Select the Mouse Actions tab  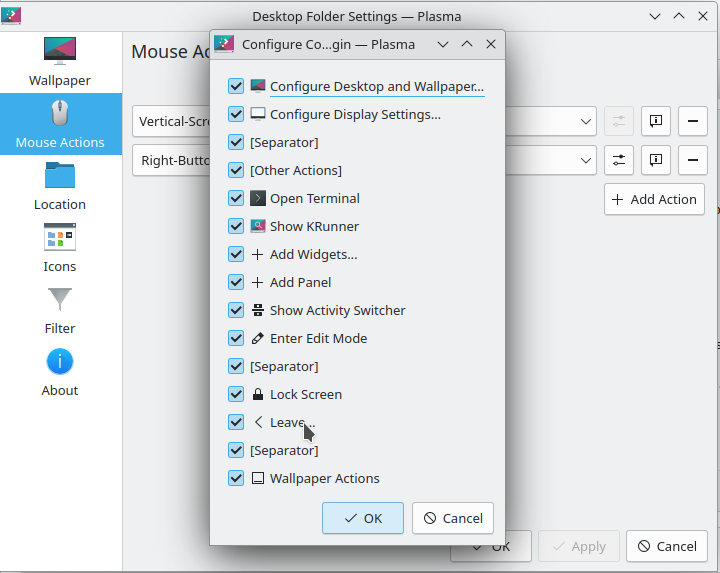(x=60, y=124)
